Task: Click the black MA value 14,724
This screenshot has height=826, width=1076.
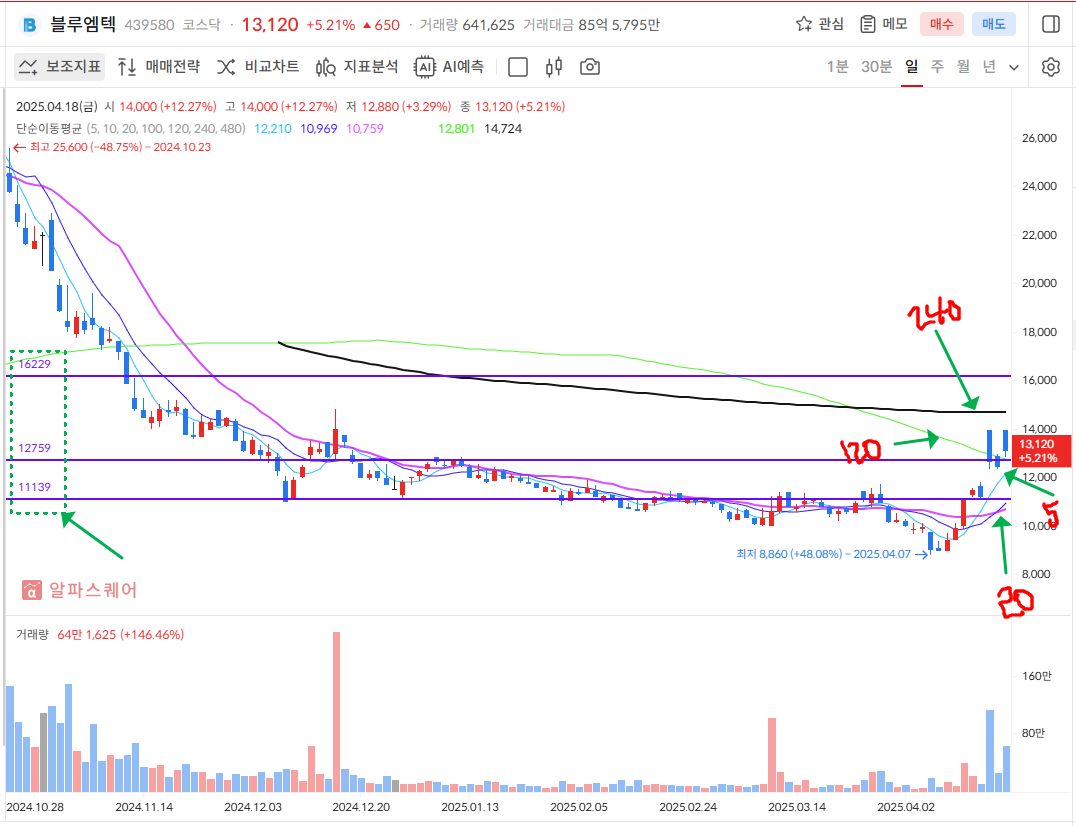Action: point(503,128)
